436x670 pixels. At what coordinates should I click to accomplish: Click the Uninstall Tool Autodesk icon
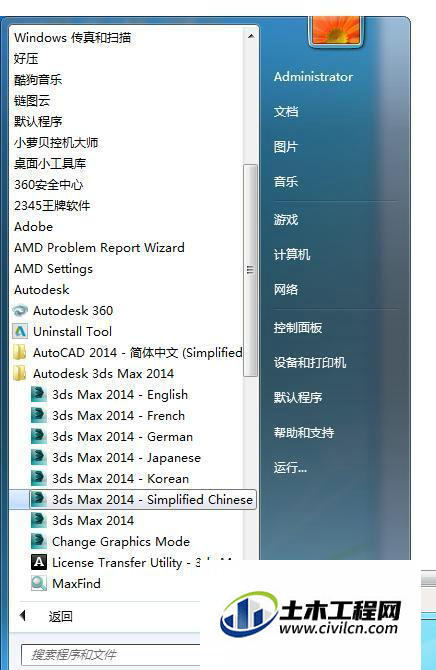(x=20, y=332)
